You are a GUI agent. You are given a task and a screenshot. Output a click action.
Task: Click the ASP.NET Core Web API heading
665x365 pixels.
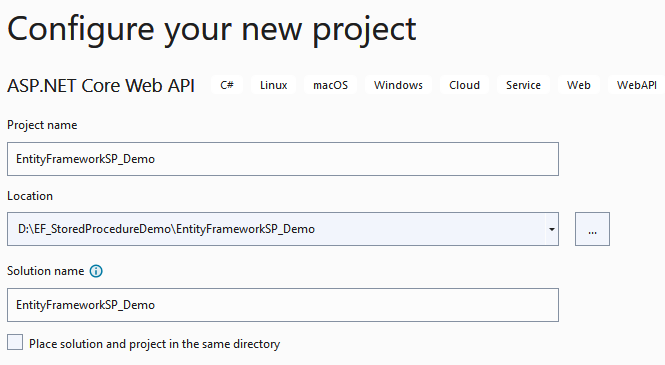101,86
